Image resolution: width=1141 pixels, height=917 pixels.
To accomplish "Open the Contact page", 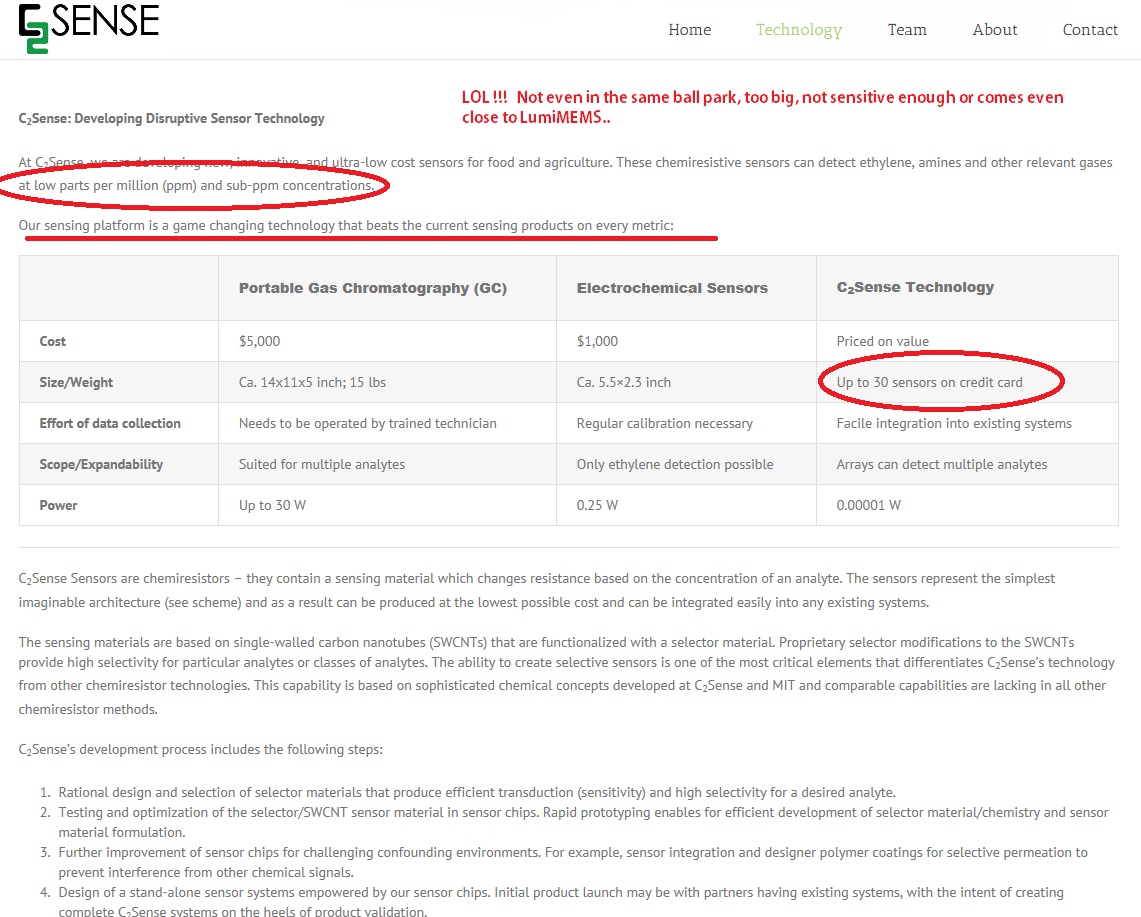I will point(1089,30).
